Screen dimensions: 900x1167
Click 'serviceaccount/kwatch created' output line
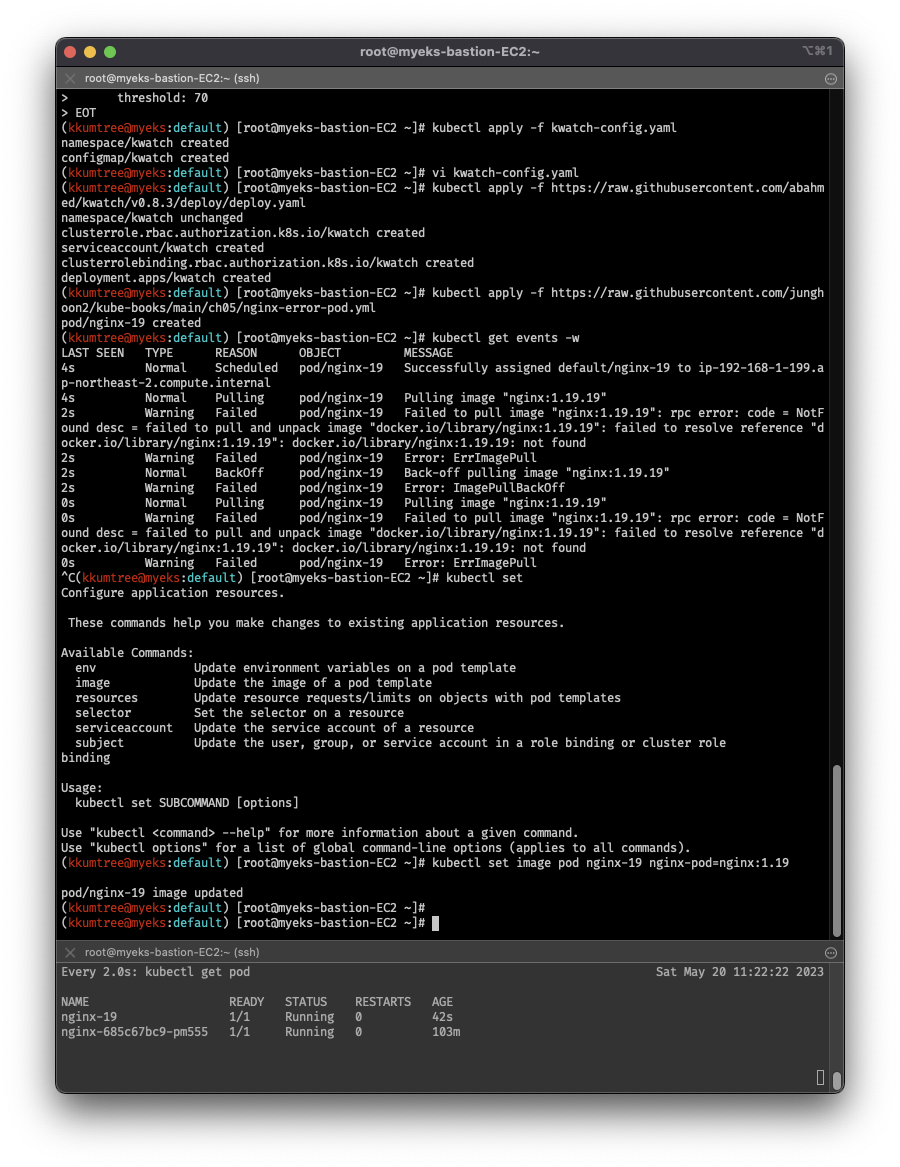tap(162, 248)
